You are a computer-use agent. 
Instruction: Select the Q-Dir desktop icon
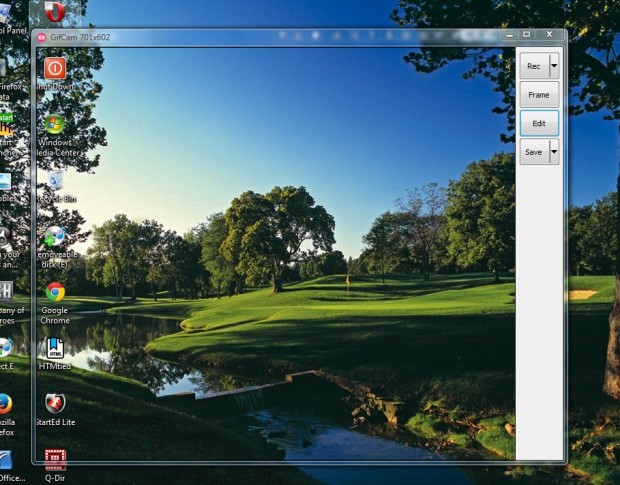click(x=55, y=460)
